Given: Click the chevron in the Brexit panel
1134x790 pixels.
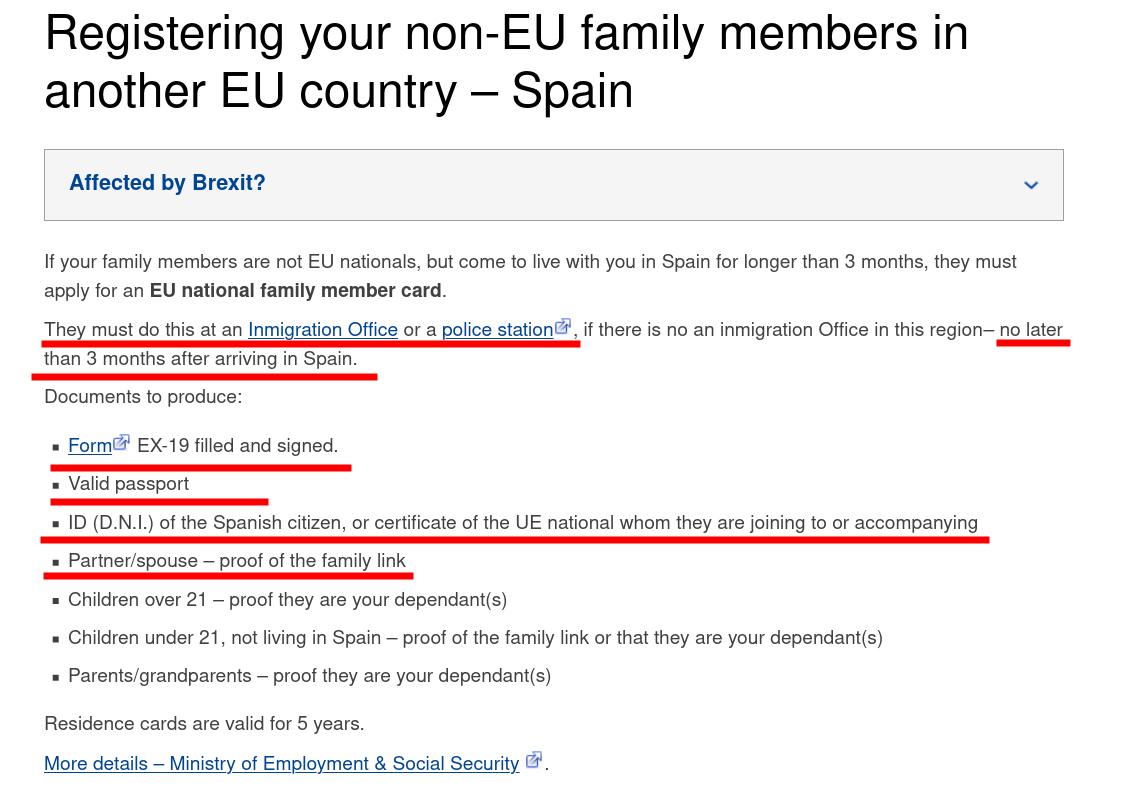Looking at the screenshot, I should tap(1031, 185).
